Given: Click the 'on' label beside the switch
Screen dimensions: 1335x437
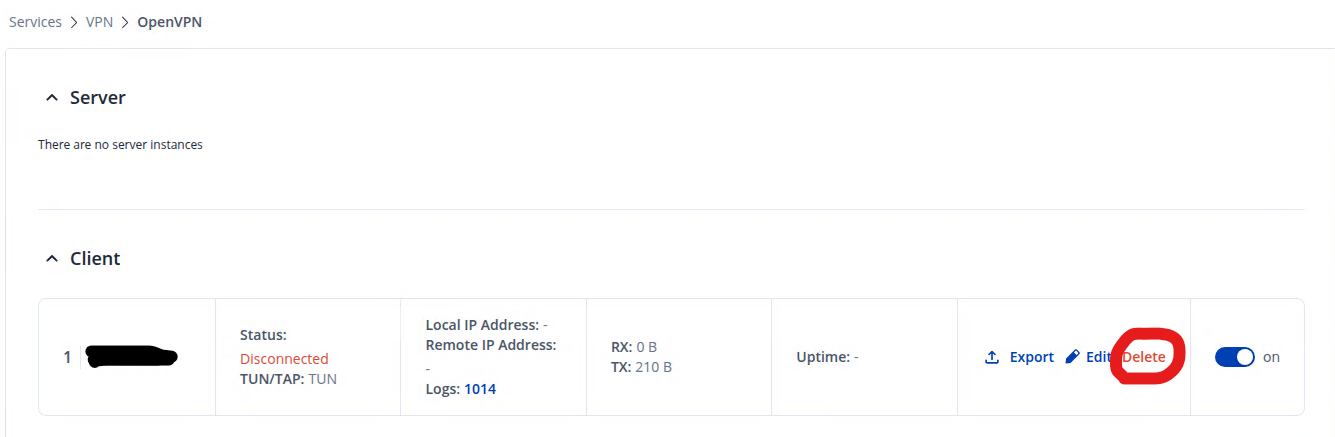Looking at the screenshot, I should (1271, 357).
